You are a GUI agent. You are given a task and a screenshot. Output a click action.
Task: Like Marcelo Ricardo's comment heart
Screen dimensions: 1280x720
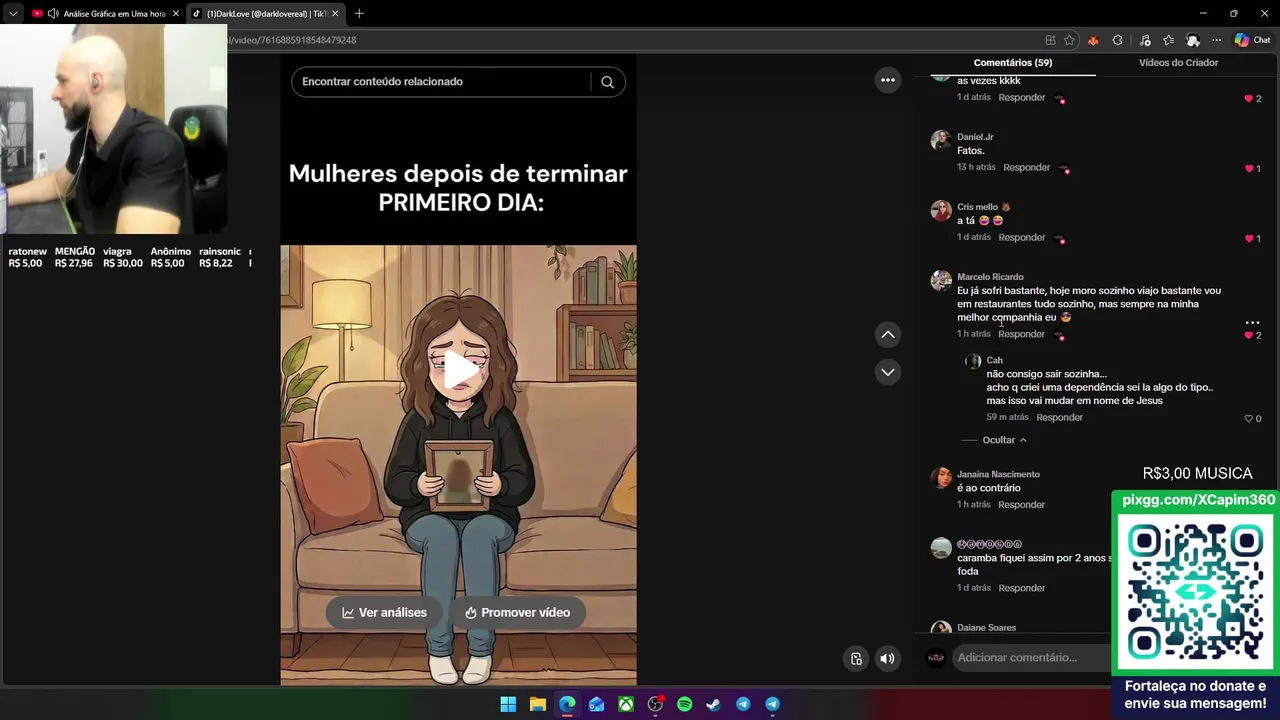tap(1249, 335)
